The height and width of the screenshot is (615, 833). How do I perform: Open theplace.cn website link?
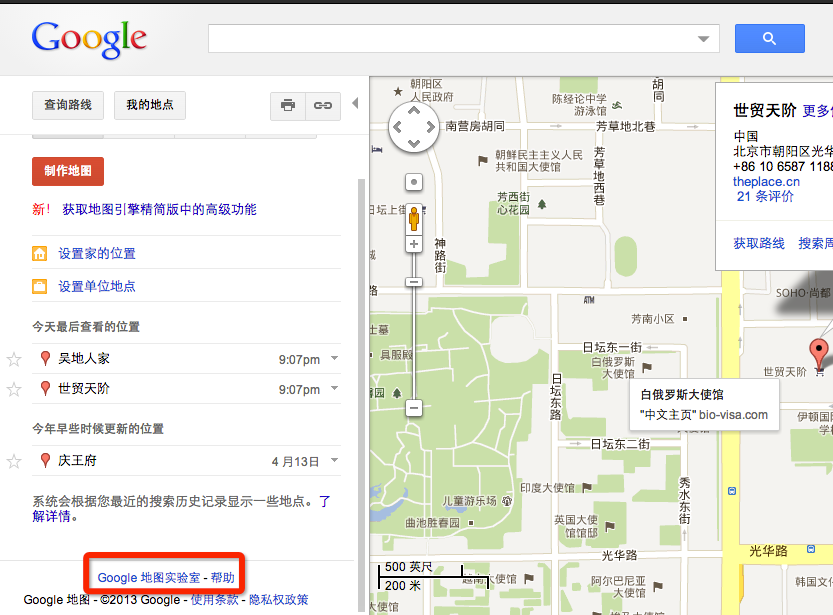click(766, 182)
